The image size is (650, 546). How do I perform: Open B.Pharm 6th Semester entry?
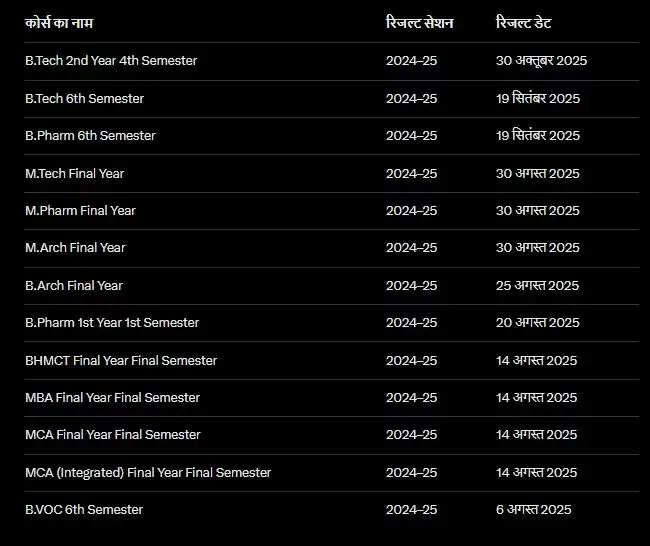coord(90,136)
